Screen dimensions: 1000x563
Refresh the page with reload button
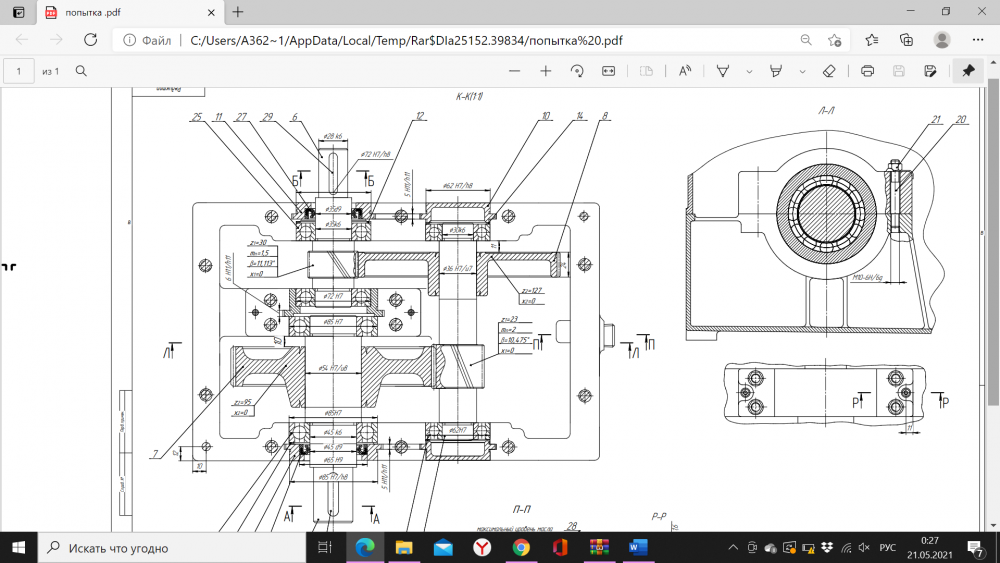click(x=90, y=40)
